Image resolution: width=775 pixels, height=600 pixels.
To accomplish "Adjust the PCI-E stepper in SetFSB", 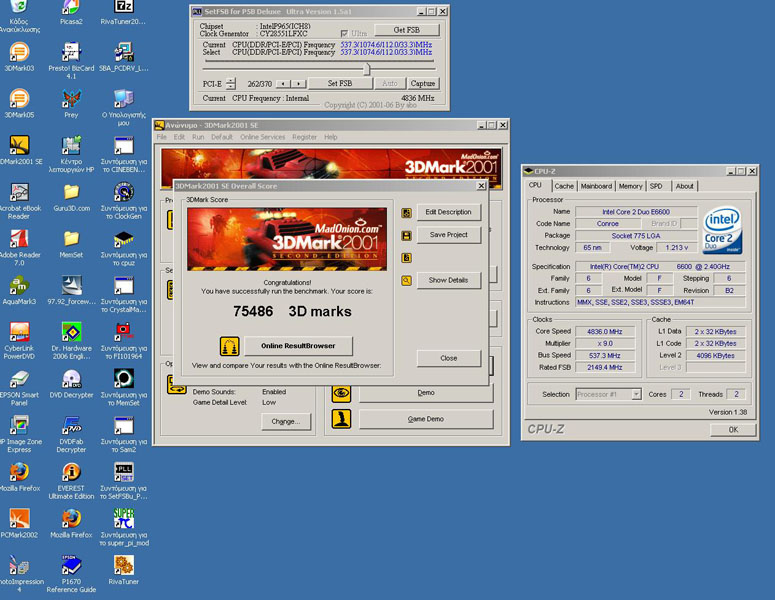I will [x=231, y=84].
